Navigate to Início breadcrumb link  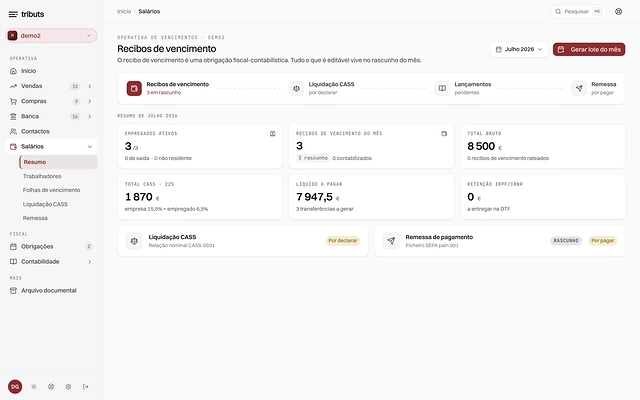[124, 11]
